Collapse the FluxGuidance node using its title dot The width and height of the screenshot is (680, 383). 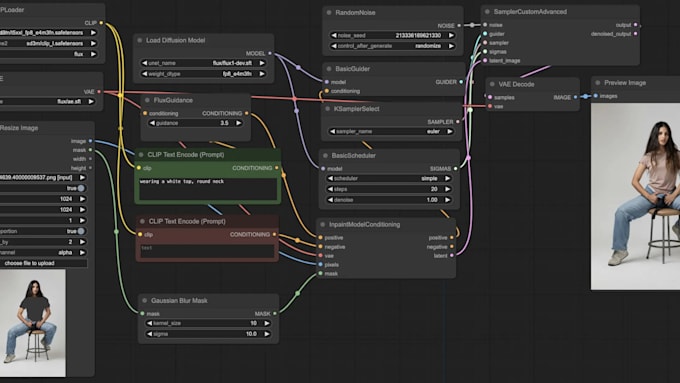[147, 100]
